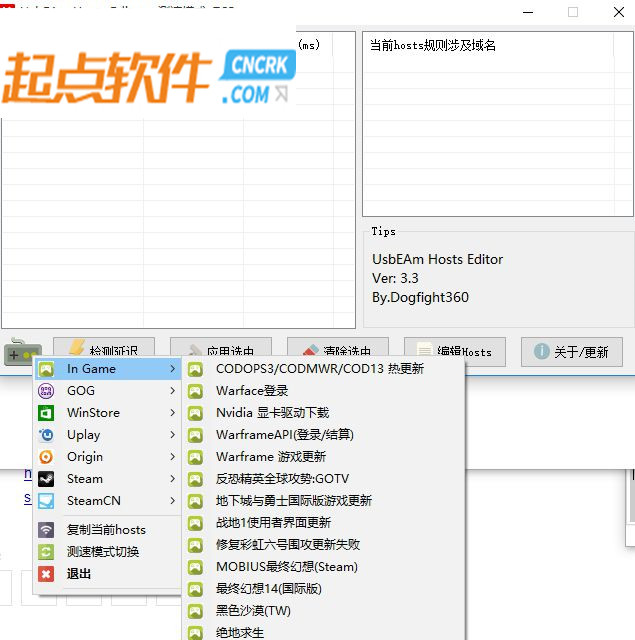Open the GOG menu entry
635x640 pixels.
point(108,391)
